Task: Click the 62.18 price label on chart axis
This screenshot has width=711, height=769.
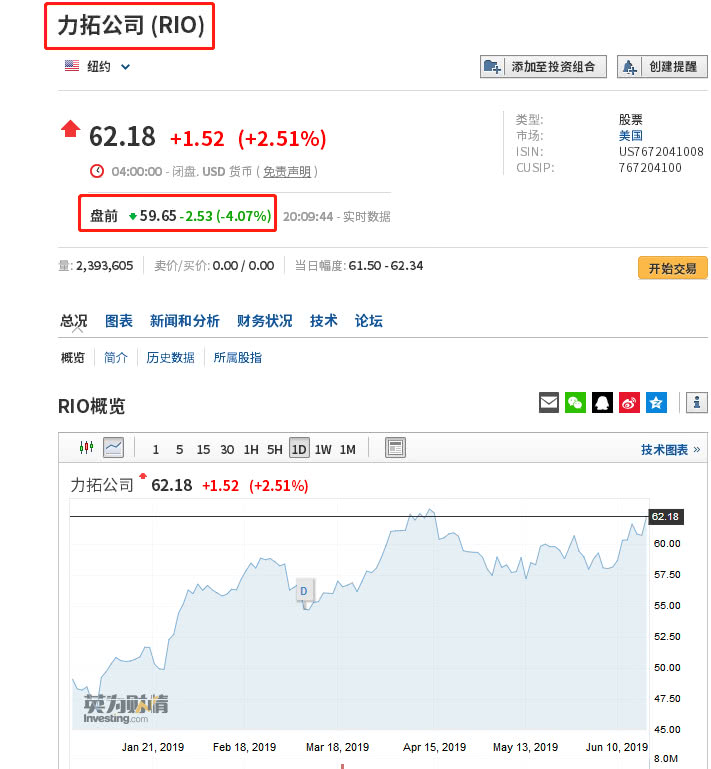Action: tap(665, 516)
